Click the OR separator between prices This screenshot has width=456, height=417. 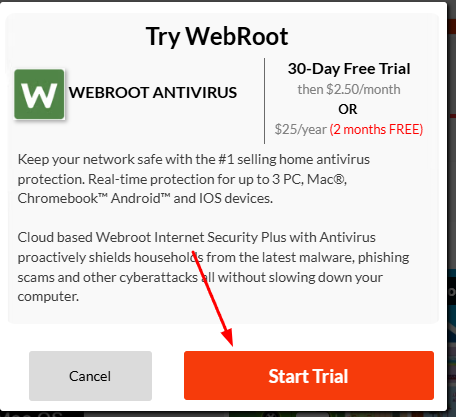coord(348,109)
